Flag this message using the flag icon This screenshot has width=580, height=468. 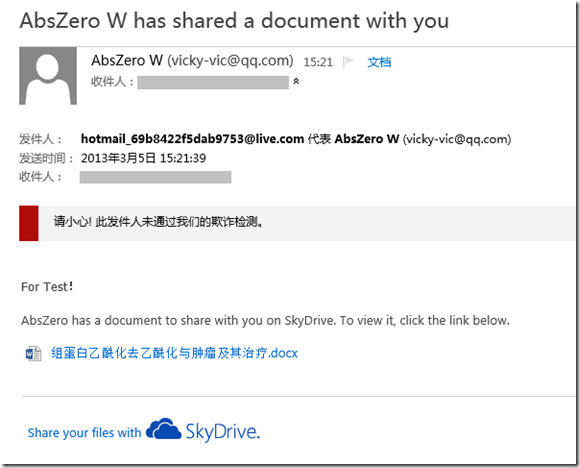coord(348,62)
